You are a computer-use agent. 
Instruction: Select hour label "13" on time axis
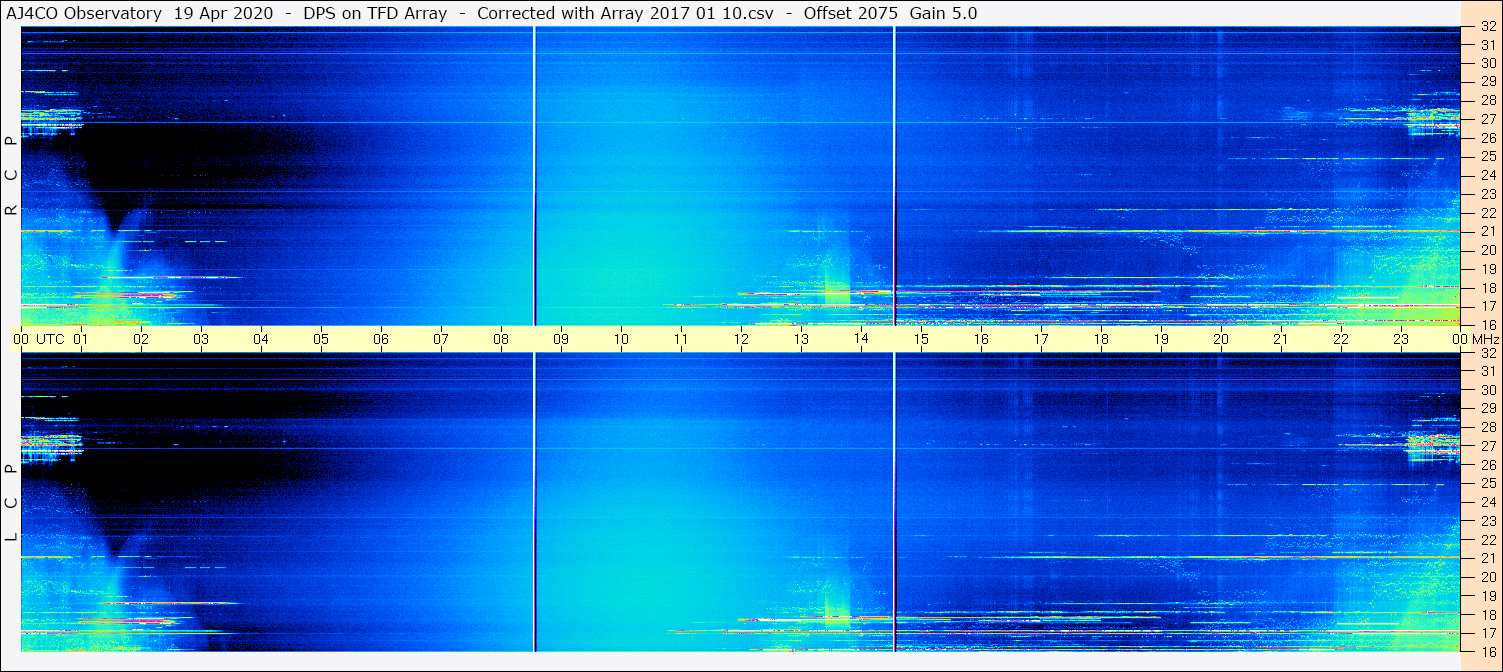[801, 339]
